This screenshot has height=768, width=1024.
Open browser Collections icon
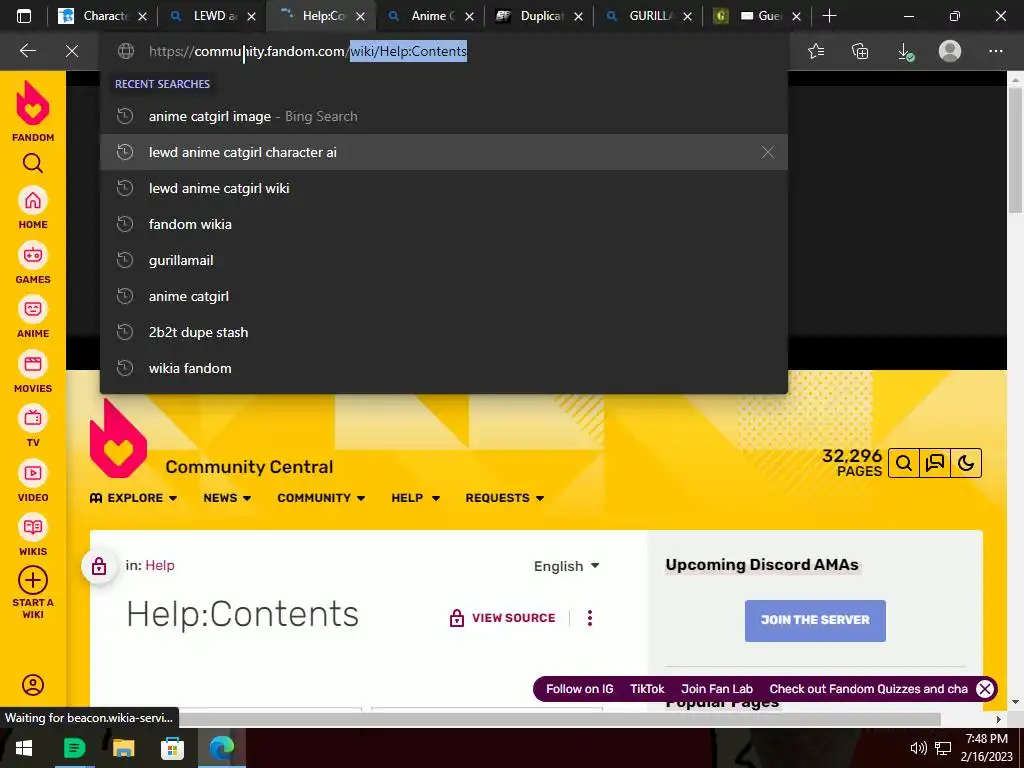click(x=860, y=51)
